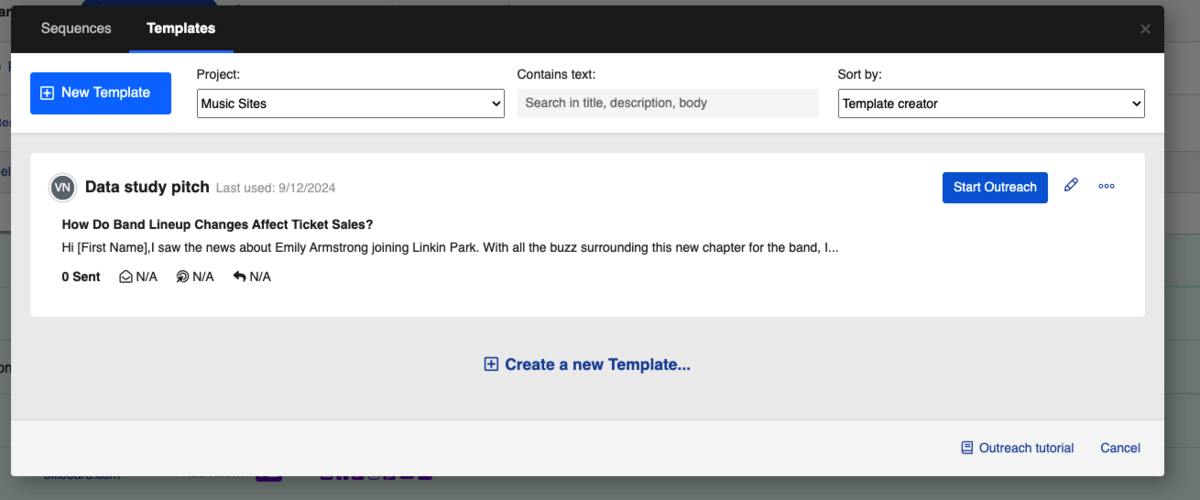
Task: Click the Data study pitch template title
Action: [x=147, y=187]
